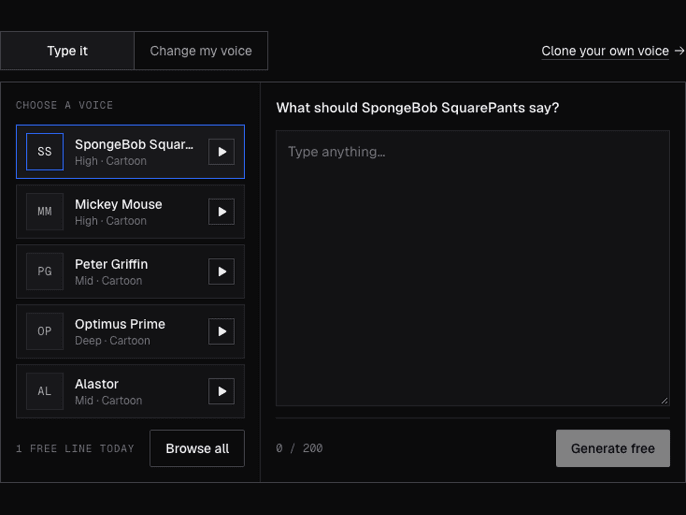This screenshot has width=686, height=515.
Task: Click the What should SpongeBob SquarePants say heading
Action: pyautogui.click(x=418, y=108)
